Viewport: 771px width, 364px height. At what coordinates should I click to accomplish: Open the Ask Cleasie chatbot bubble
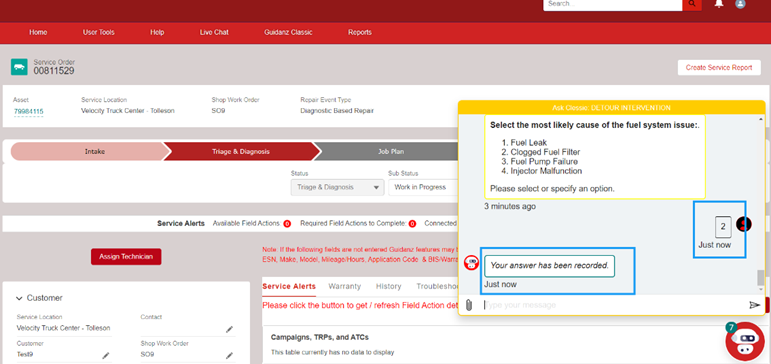(x=745, y=341)
